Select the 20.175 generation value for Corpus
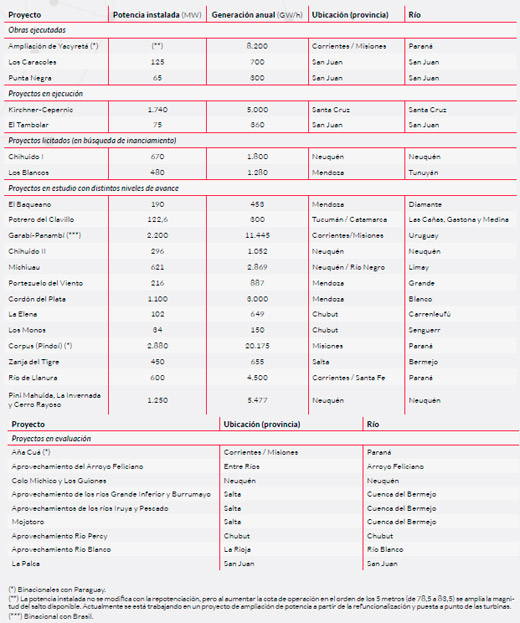The image size is (520, 623). pyautogui.click(x=257, y=346)
